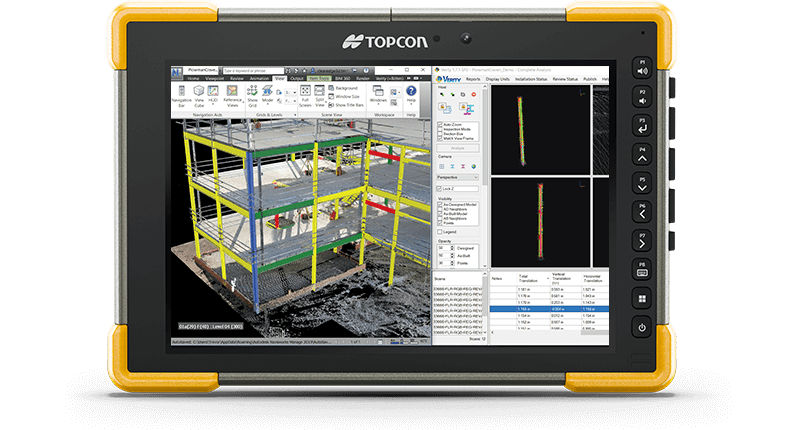Click the first arrow icon under Verity Host

click(442, 94)
